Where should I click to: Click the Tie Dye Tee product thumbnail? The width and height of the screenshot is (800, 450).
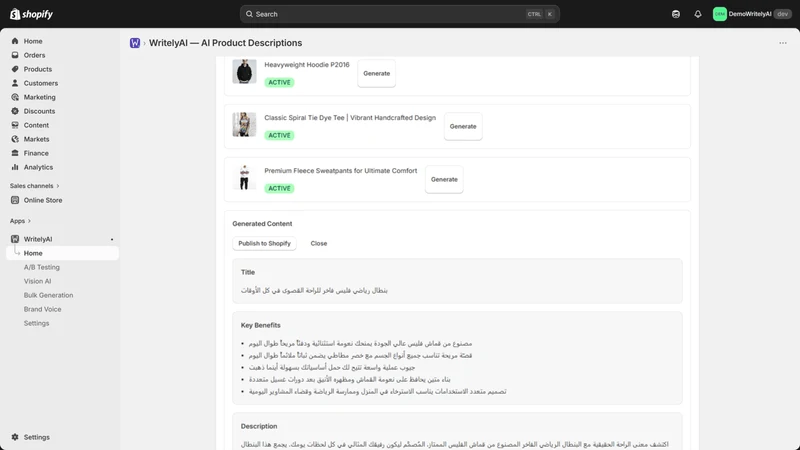[x=244, y=124]
